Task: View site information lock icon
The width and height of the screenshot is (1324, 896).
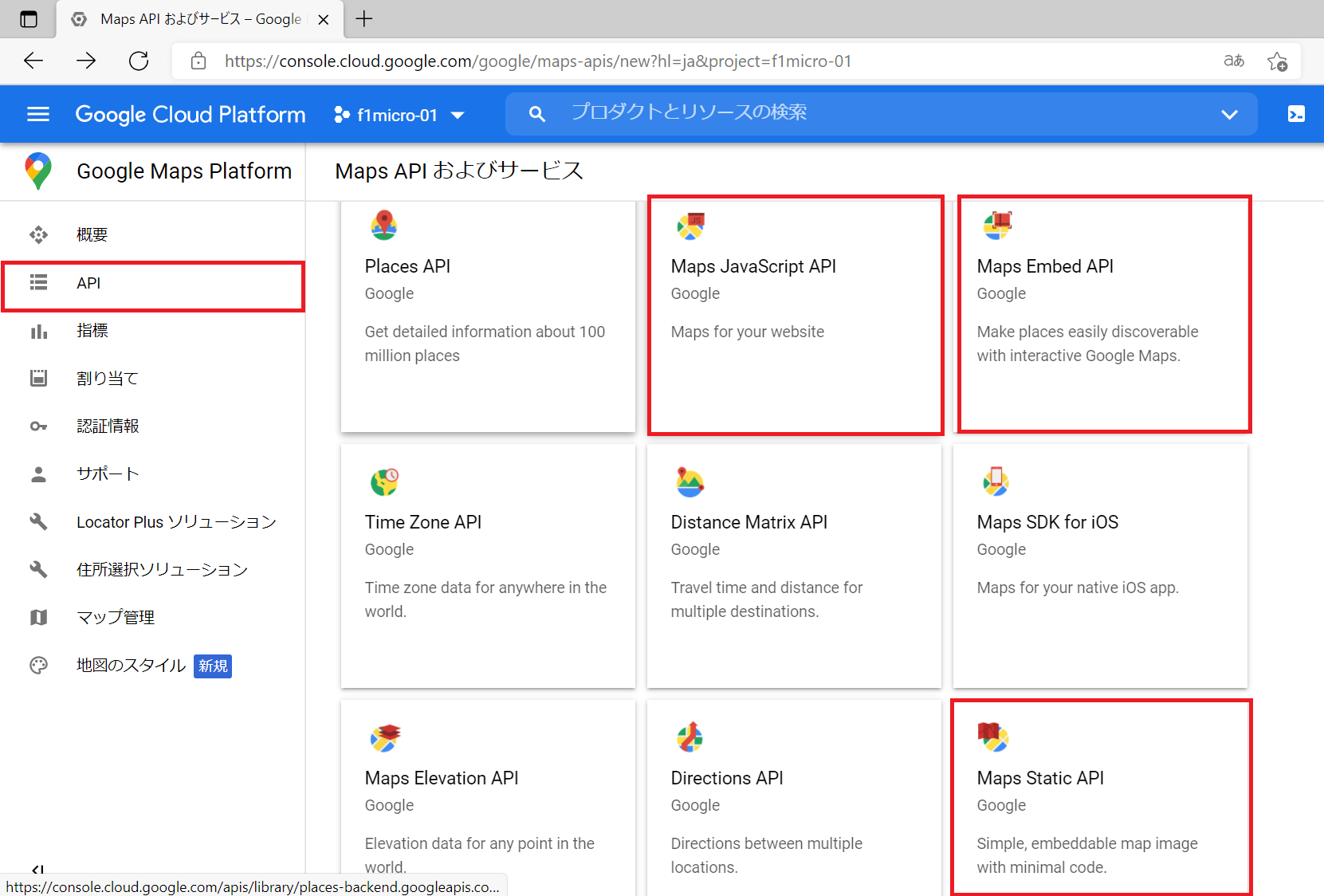Action: [198, 61]
